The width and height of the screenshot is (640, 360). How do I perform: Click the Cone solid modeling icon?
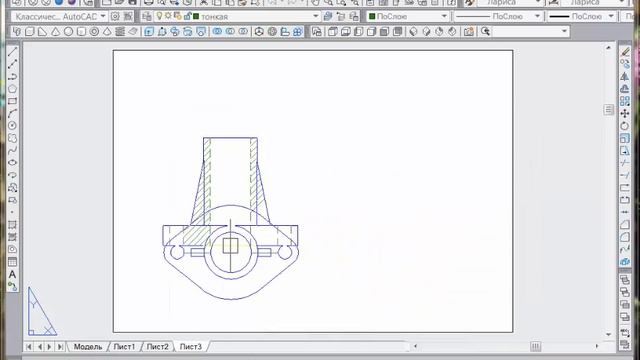[56, 31]
